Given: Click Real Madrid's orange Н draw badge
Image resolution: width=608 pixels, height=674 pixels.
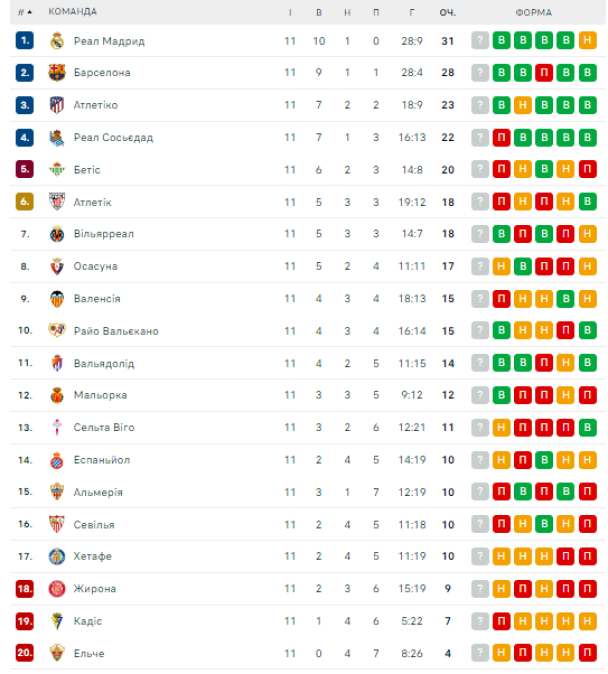Looking at the screenshot, I should [587, 40].
